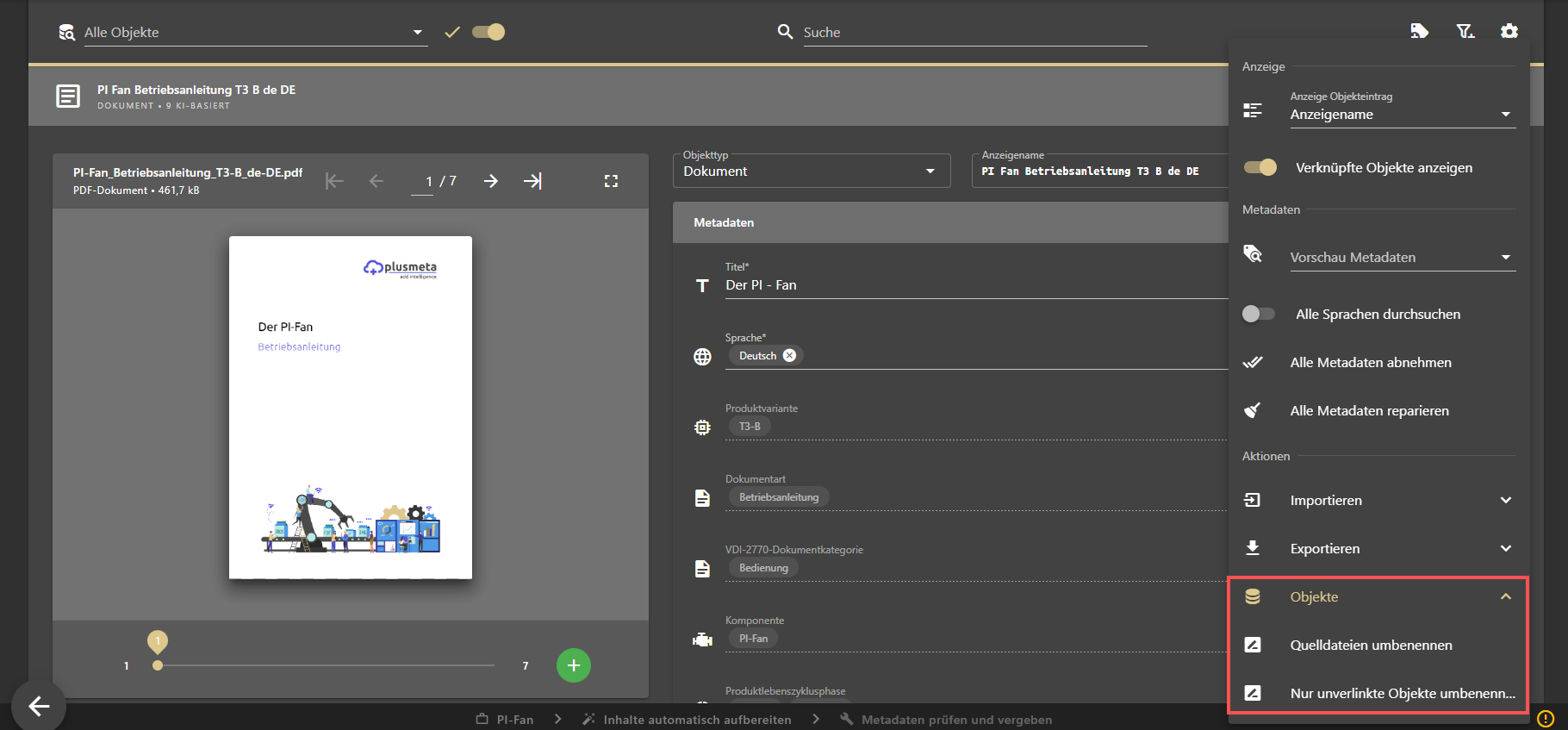This screenshot has height=730, width=1568.
Task: Click the checkmark icon in top bar
Action: (x=452, y=32)
